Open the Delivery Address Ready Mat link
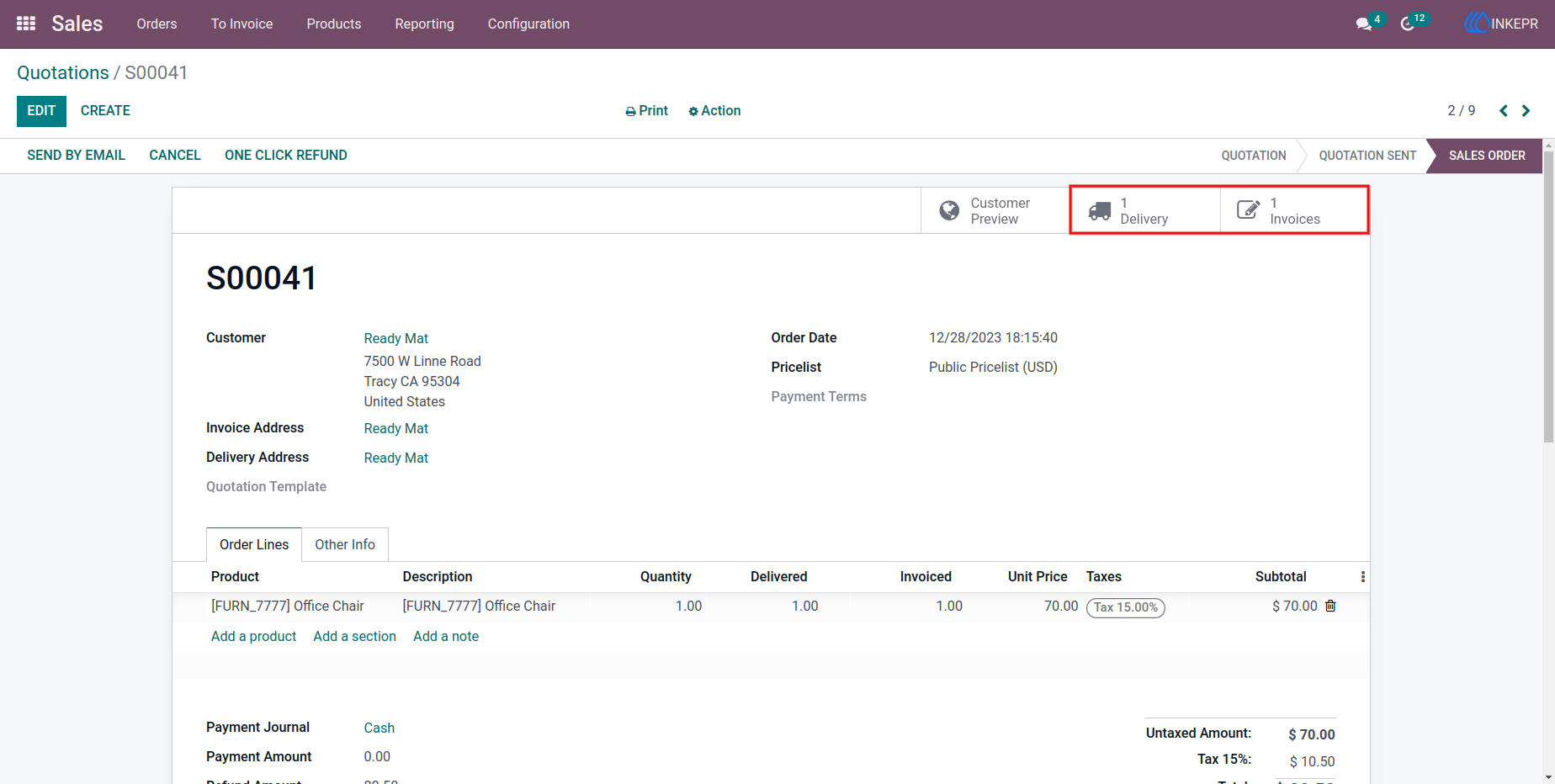 (396, 458)
